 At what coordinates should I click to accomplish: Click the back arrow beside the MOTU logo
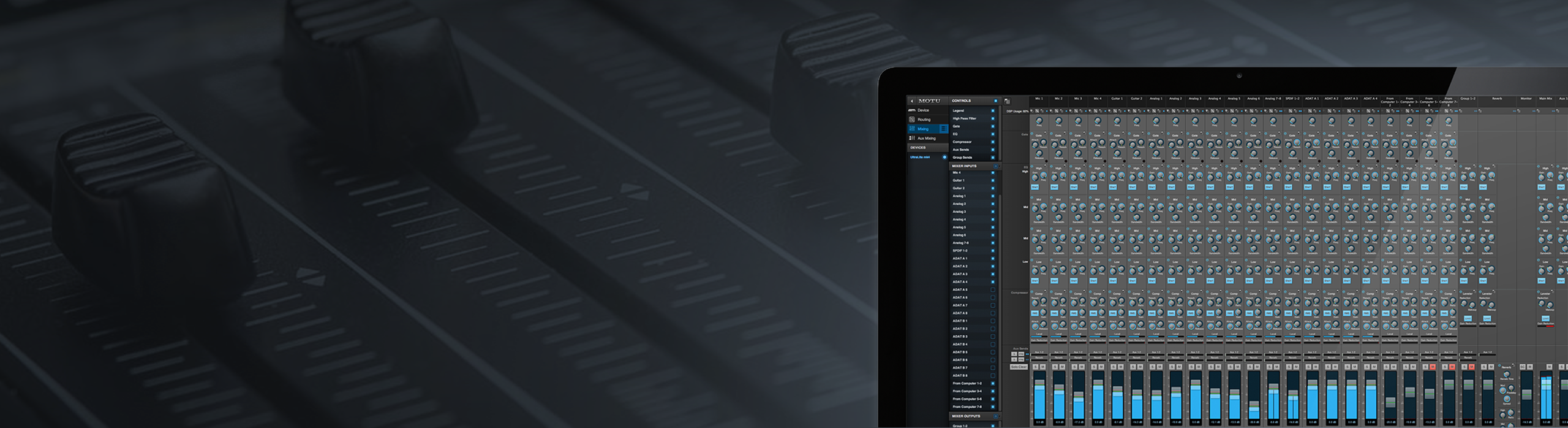pyautogui.click(x=912, y=101)
